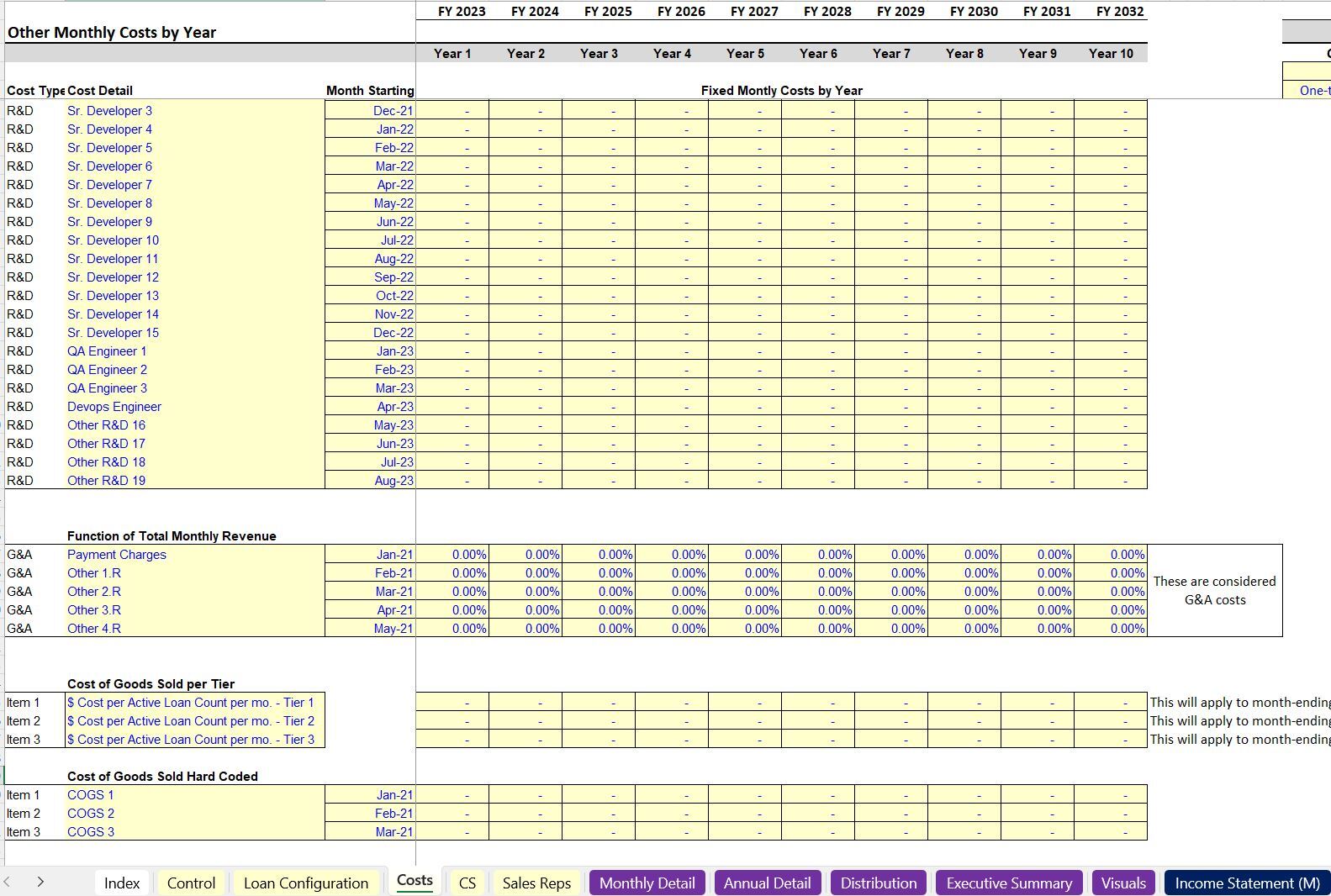1331x896 pixels.
Task: Open the CS sheet tab
Action: (x=467, y=883)
